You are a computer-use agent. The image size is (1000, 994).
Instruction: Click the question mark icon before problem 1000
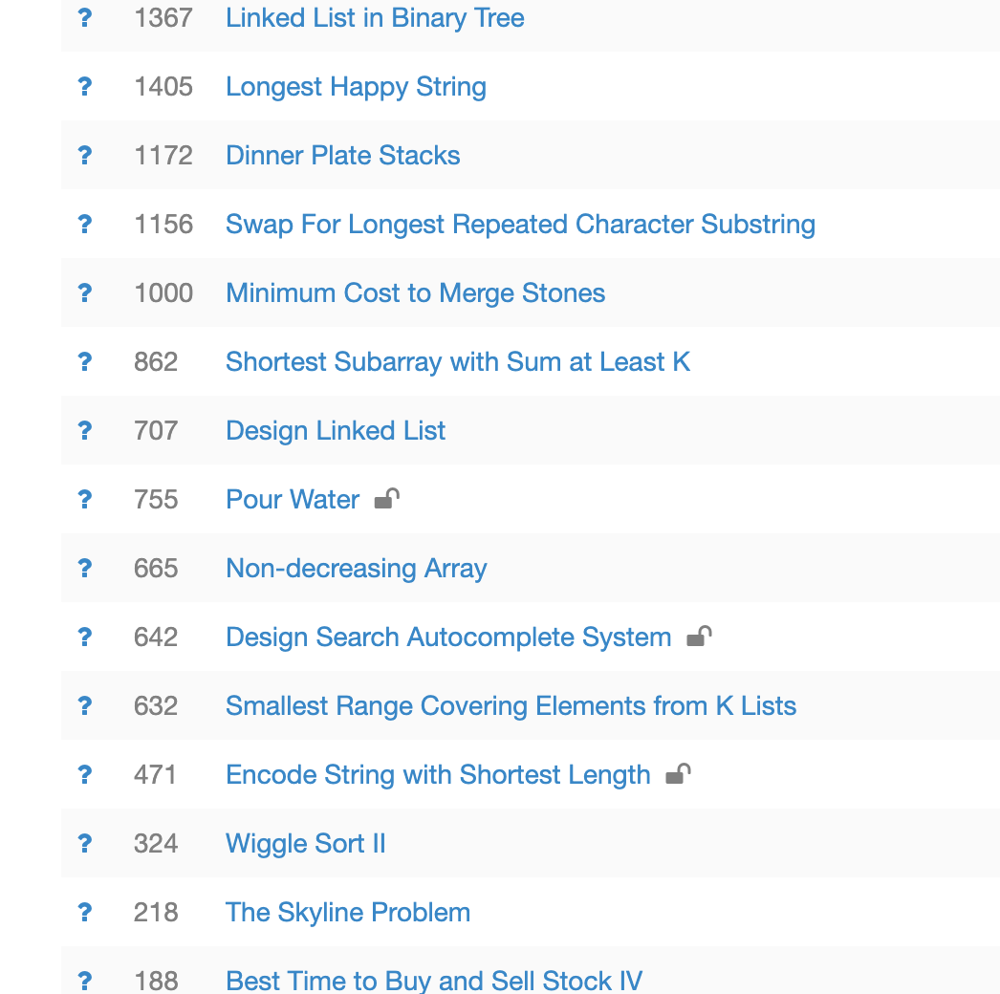[x=85, y=293]
